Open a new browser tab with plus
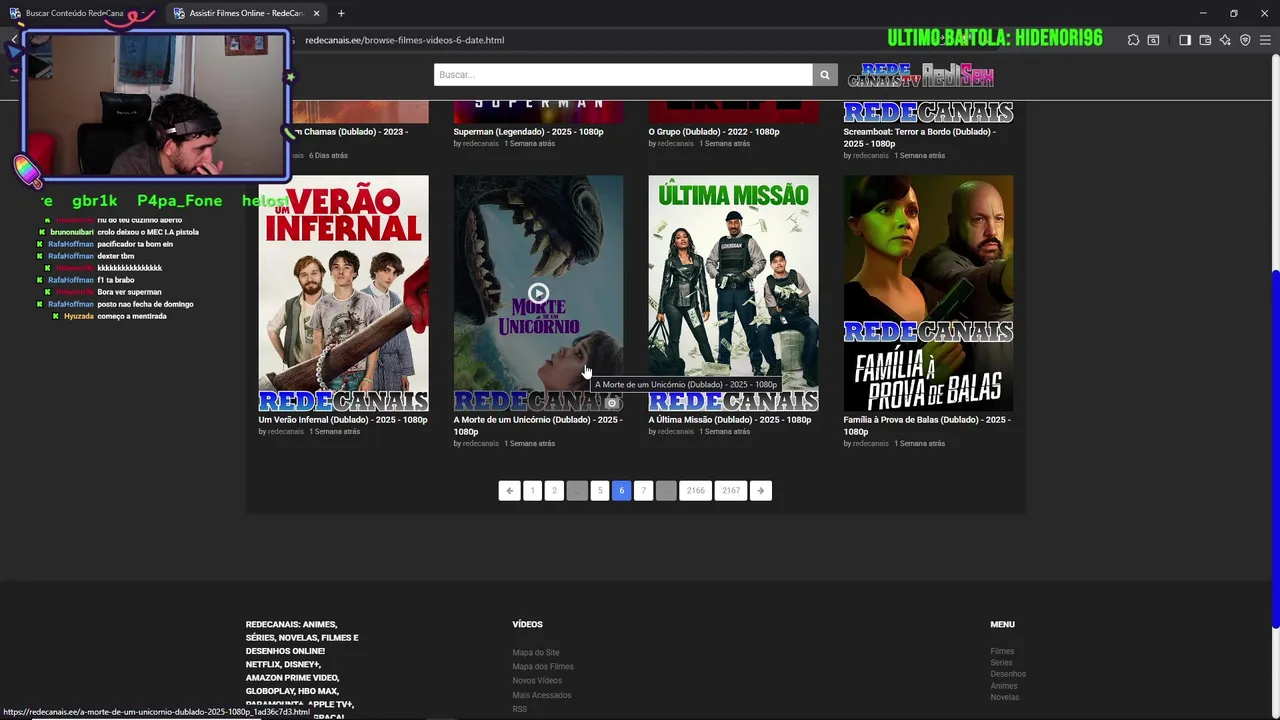 click(x=341, y=13)
